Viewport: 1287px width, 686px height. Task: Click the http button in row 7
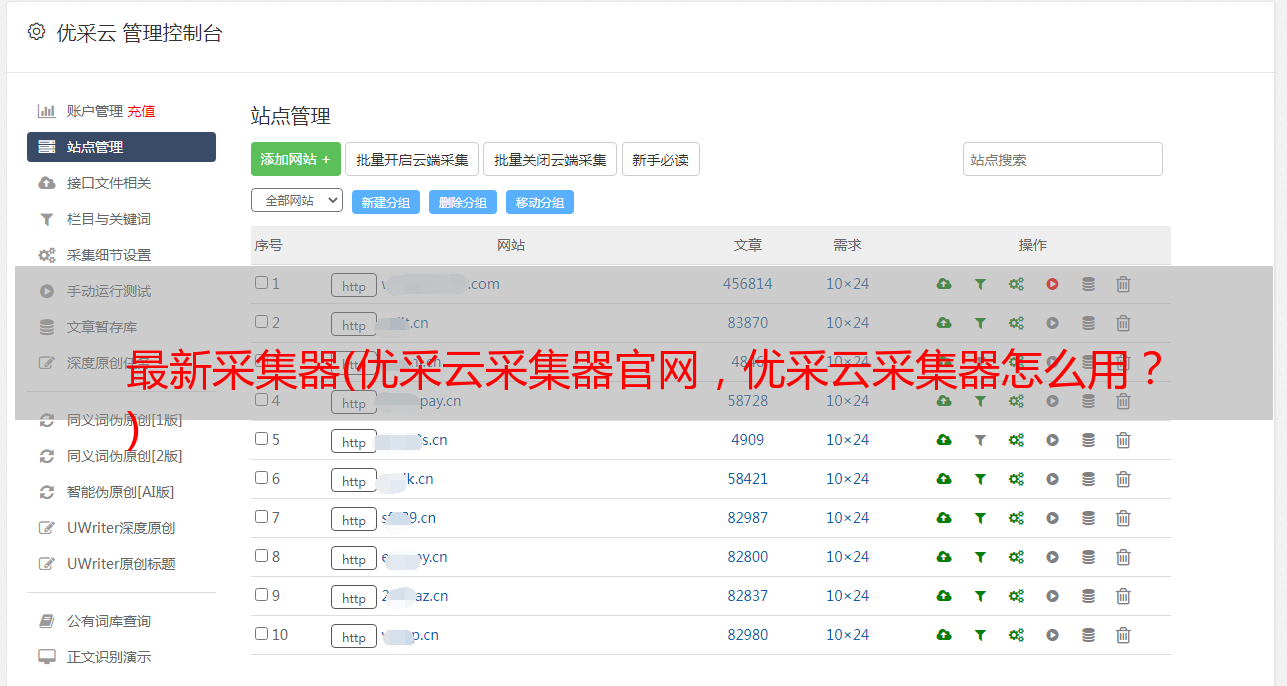tap(354, 519)
